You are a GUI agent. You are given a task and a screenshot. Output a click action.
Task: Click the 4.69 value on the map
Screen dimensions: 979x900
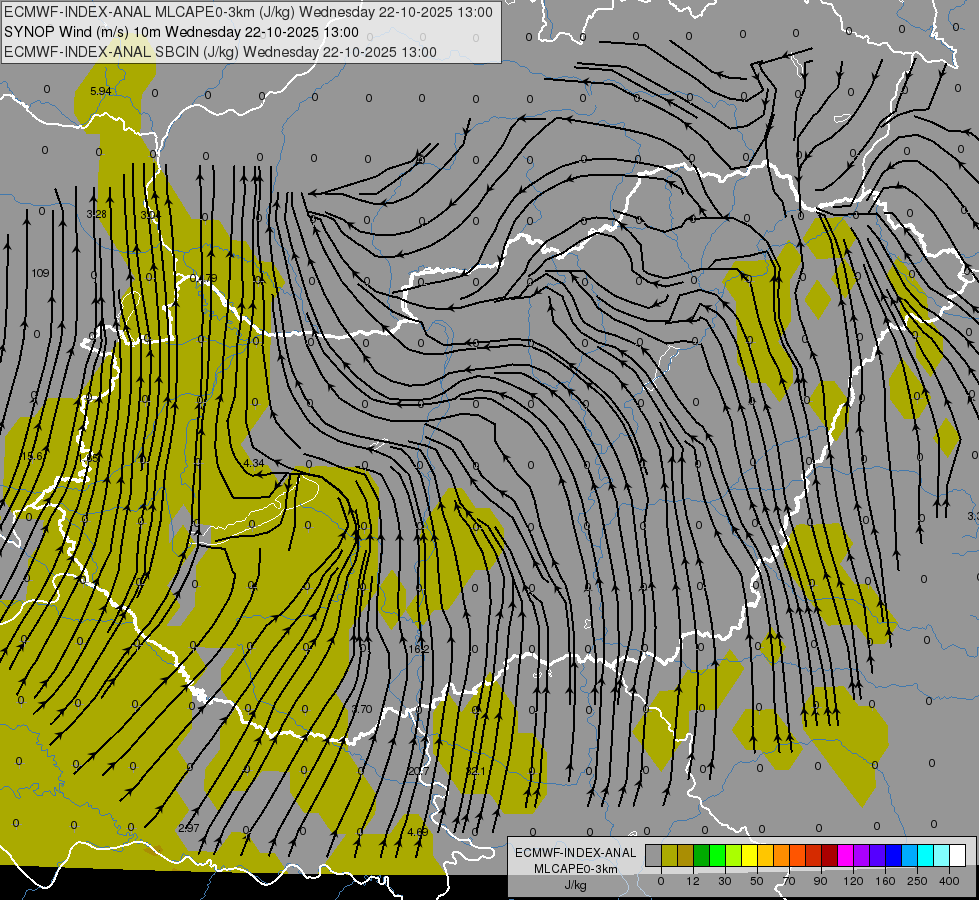coord(418,832)
